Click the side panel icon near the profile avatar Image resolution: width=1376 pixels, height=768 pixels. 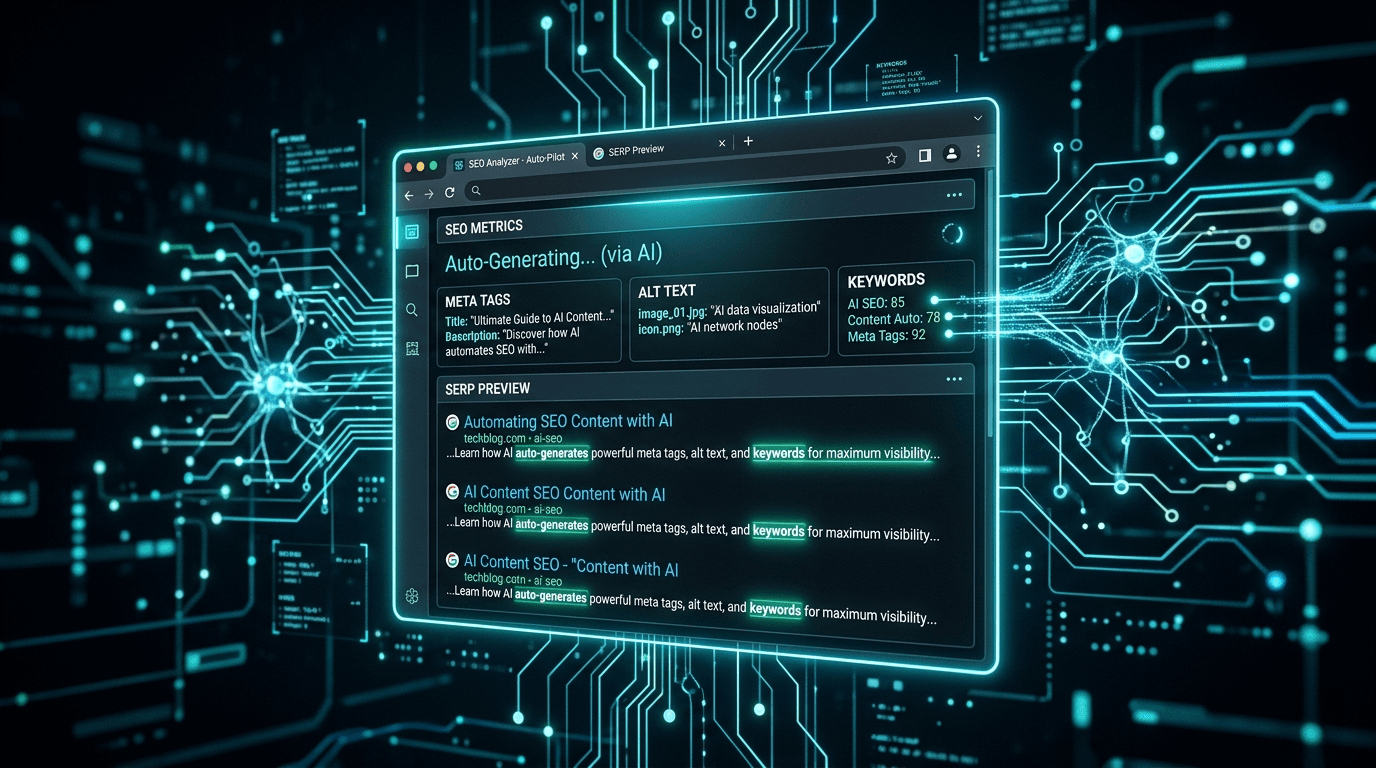[923, 156]
